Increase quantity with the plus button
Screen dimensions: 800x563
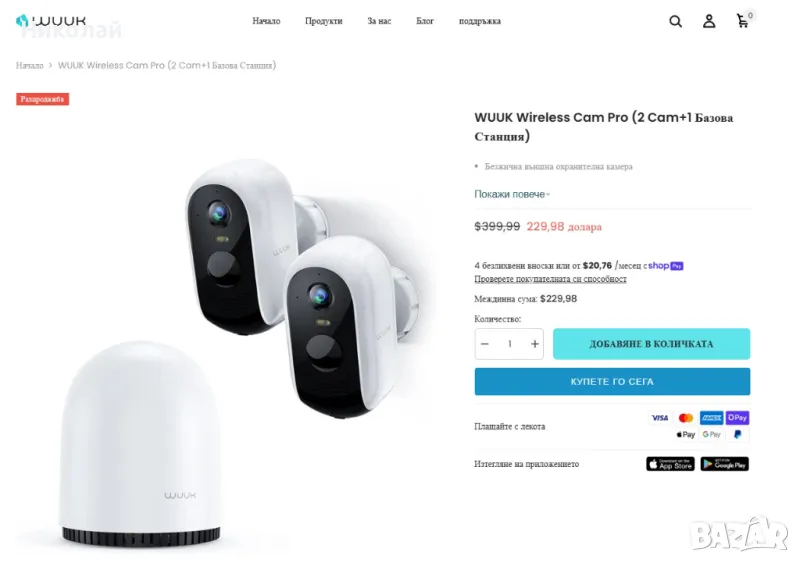point(534,344)
